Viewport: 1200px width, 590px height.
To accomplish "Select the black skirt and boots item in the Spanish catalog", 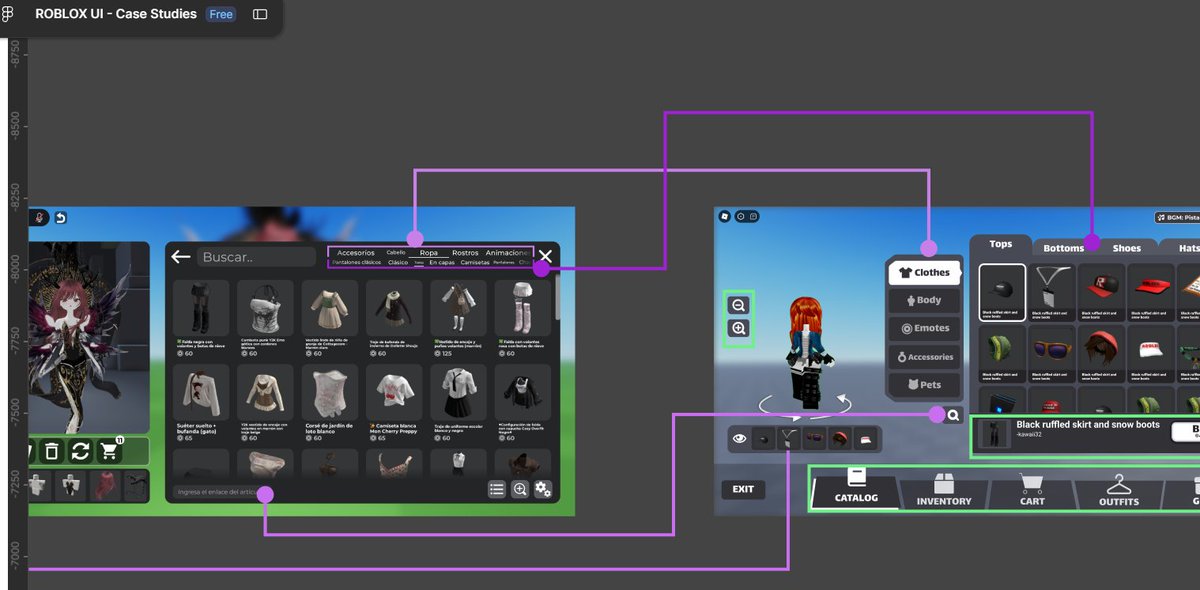I will click(x=201, y=319).
